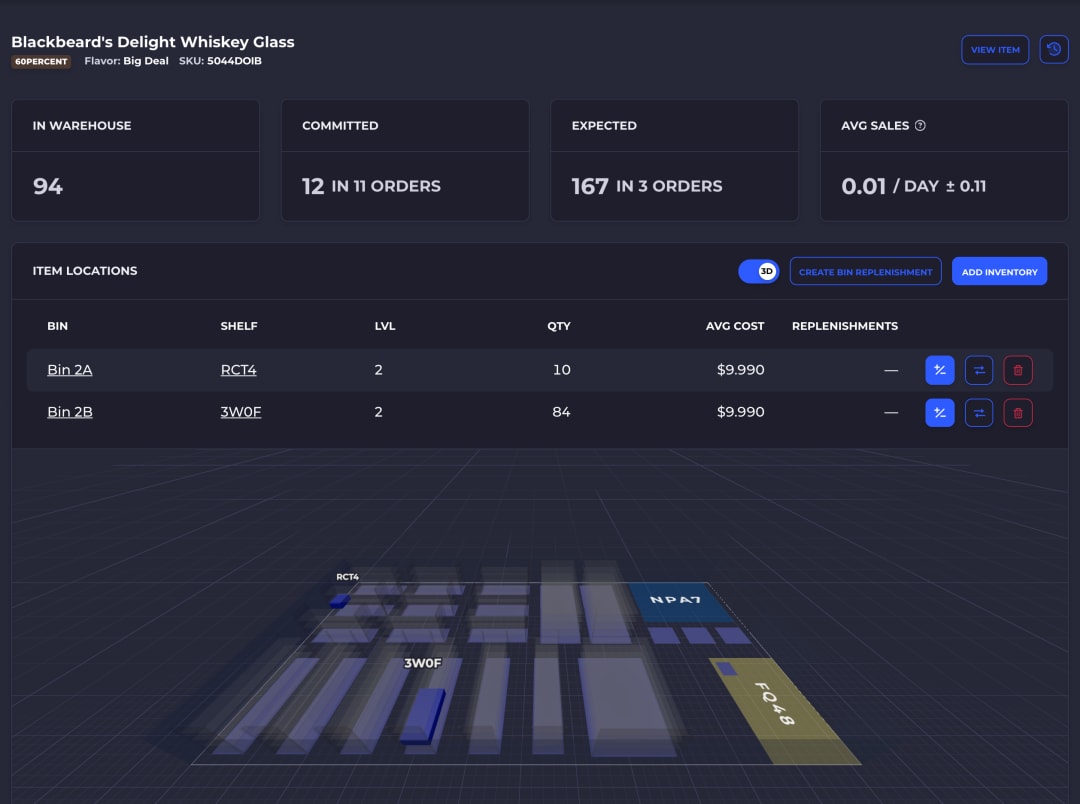Click quantity 10 in Bin 2A row

(x=561, y=370)
